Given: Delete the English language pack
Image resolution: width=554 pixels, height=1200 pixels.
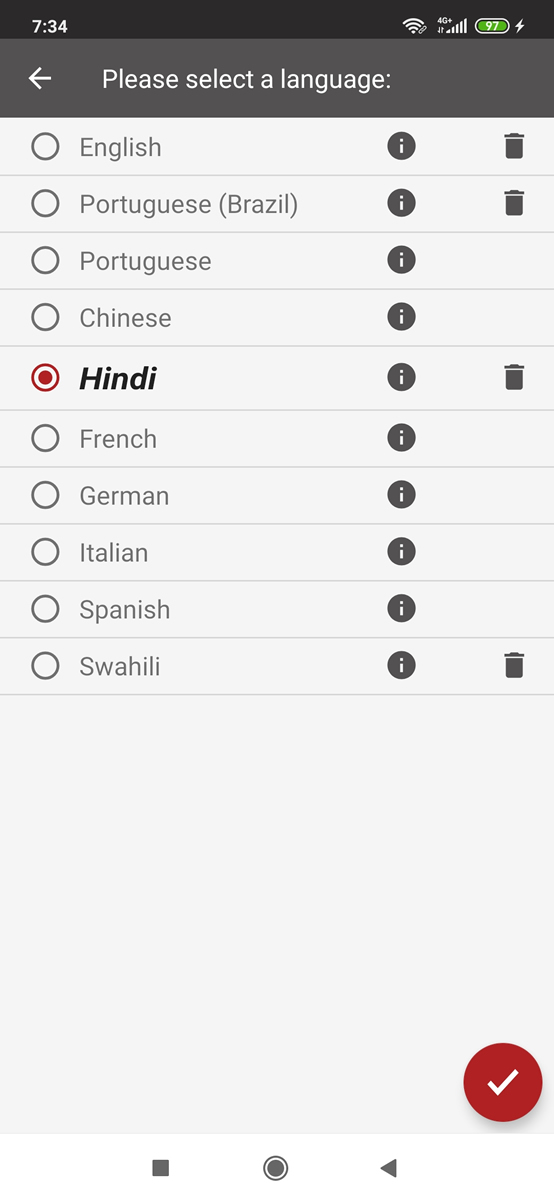Looking at the screenshot, I should [x=514, y=147].
